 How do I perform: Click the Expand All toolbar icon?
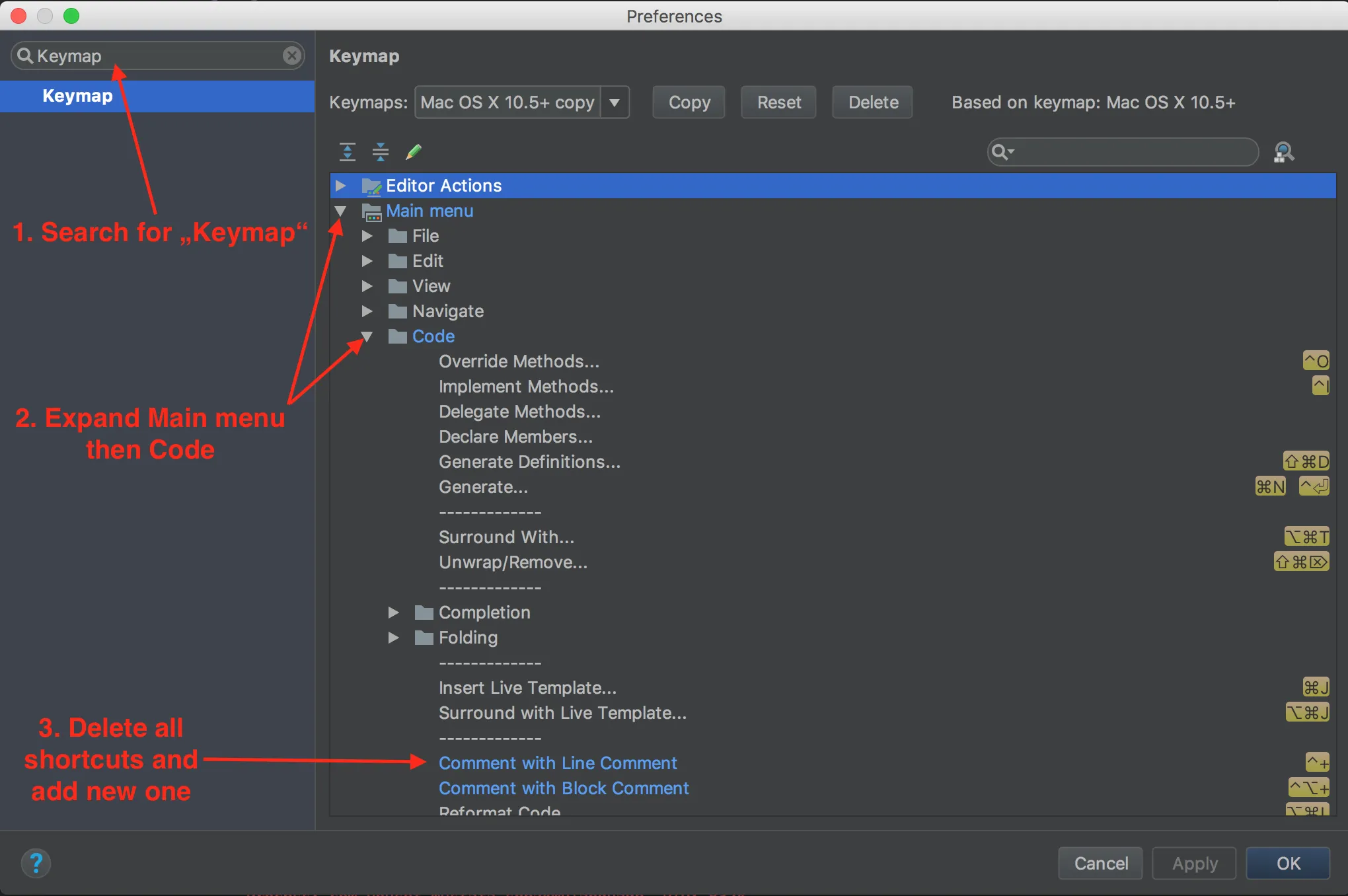(348, 152)
